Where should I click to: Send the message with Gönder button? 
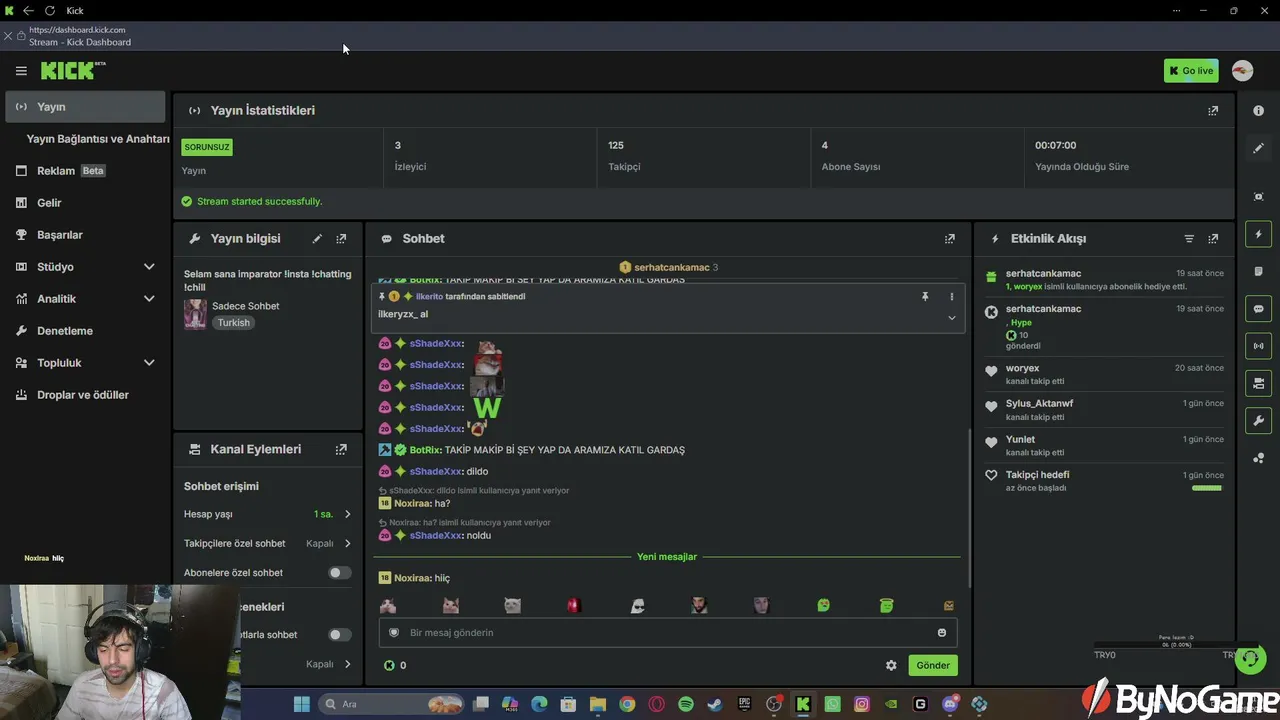pyautogui.click(x=933, y=665)
